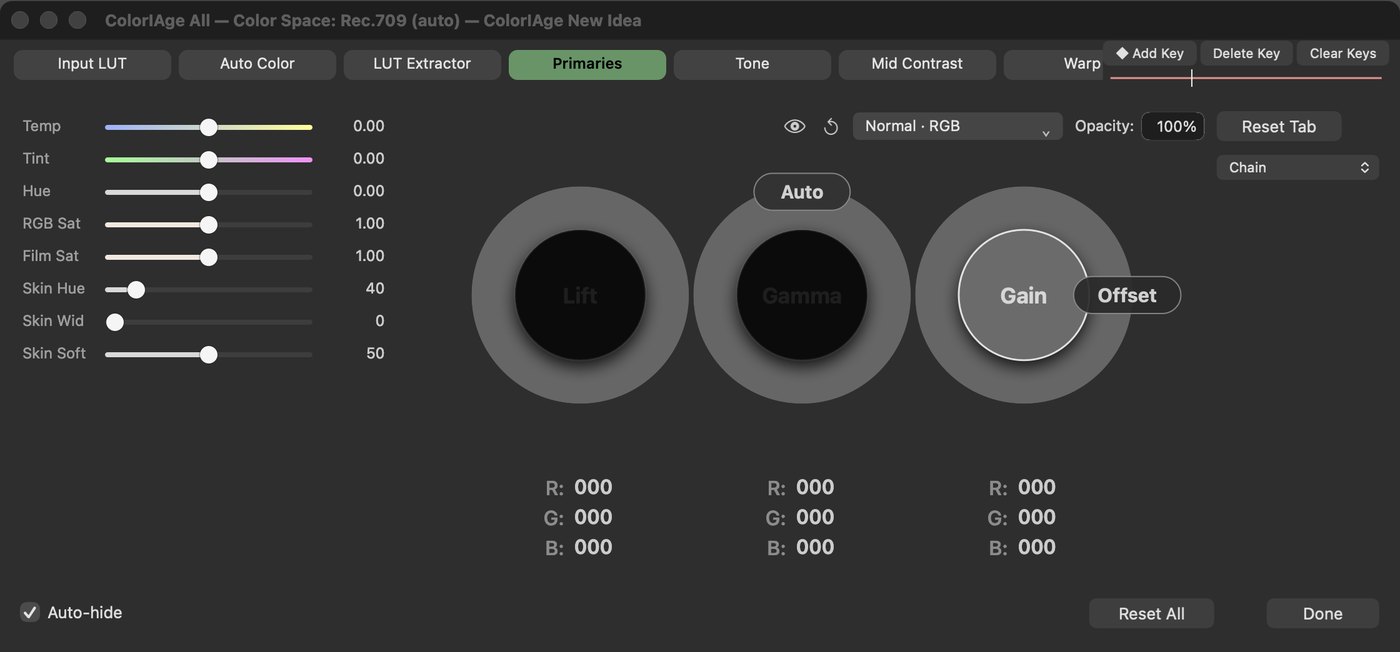Click the Gain color wheel center
The height and width of the screenshot is (652, 1400).
click(1023, 295)
